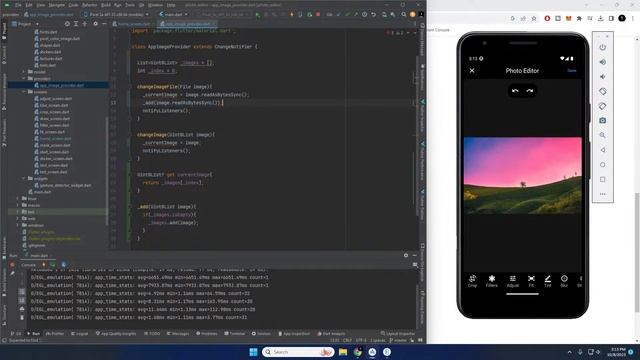Open Dart Analysis tool window

(x=331, y=333)
